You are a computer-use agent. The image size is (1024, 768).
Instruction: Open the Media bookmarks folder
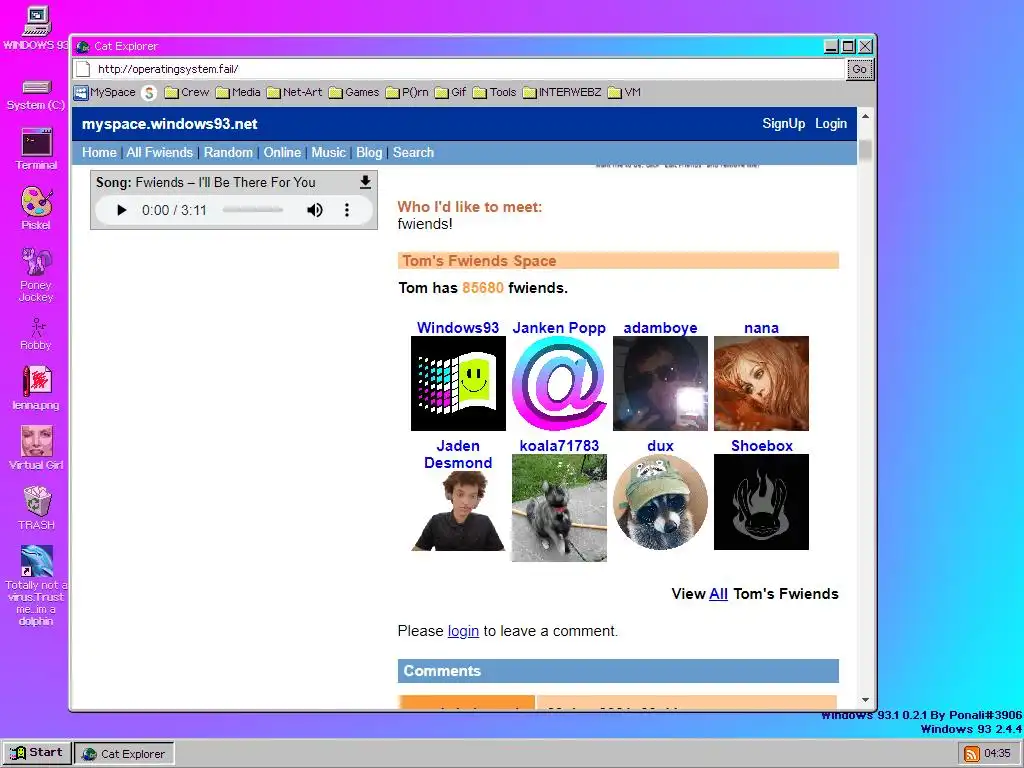(238, 93)
